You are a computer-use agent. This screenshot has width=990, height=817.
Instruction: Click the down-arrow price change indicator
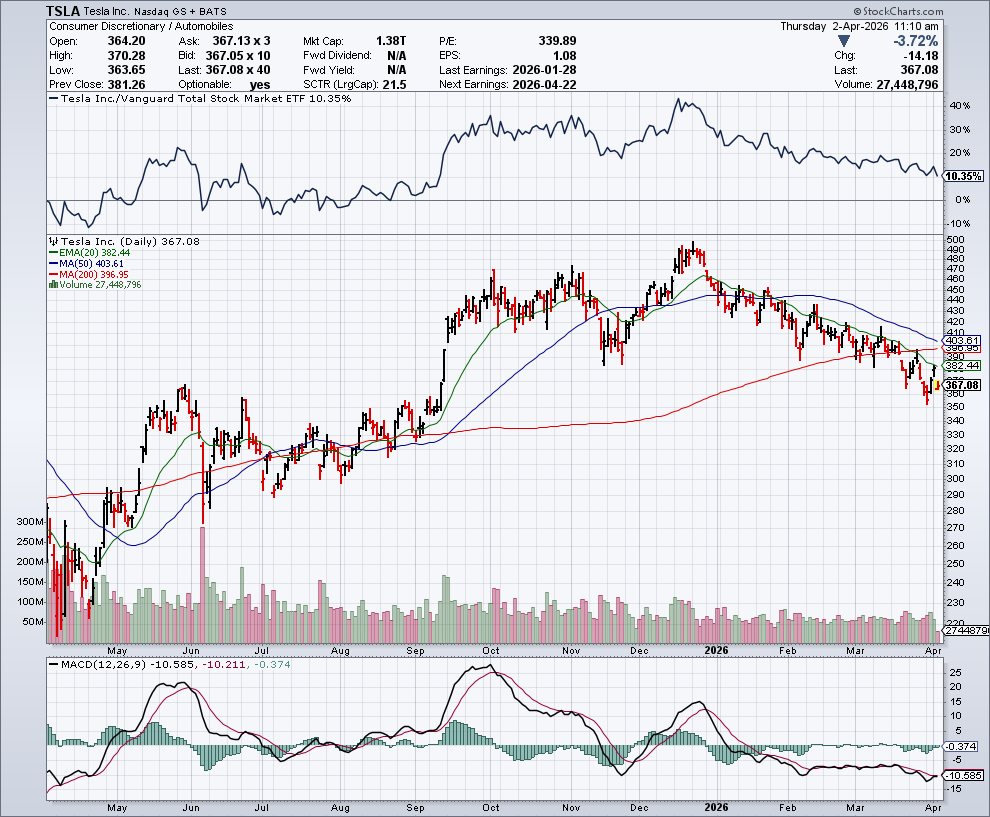tap(845, 41)
